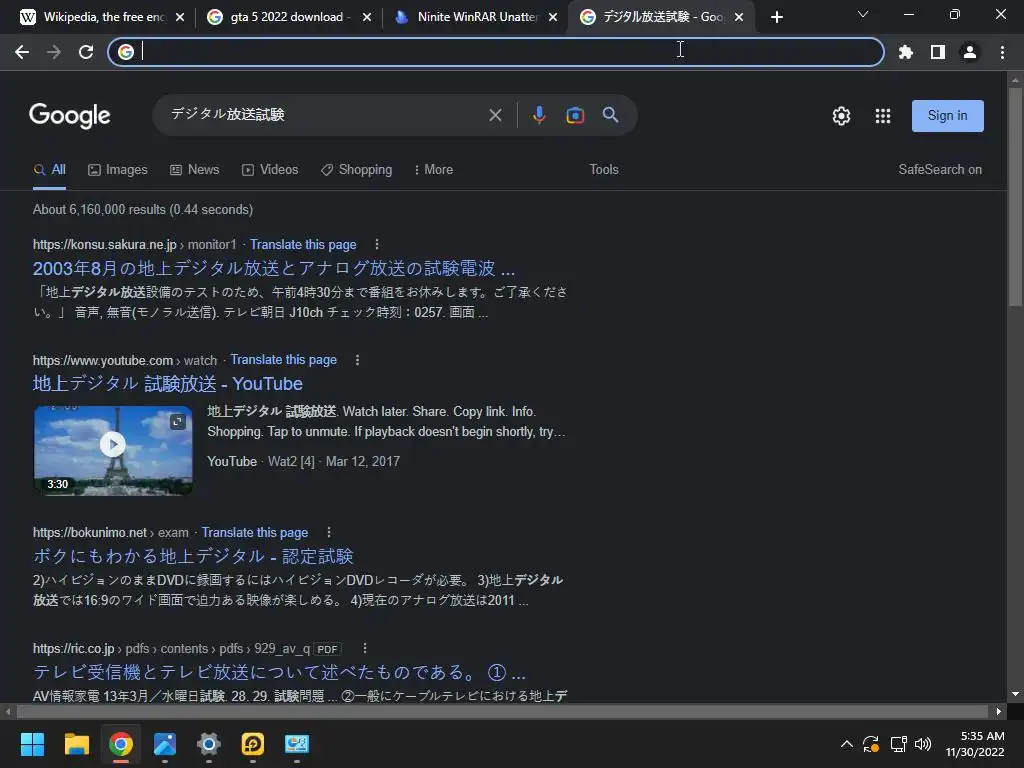The height and width of the screenshot is (768, 1024).
Task: Go back to the previous page
Action: coord(22,52)
